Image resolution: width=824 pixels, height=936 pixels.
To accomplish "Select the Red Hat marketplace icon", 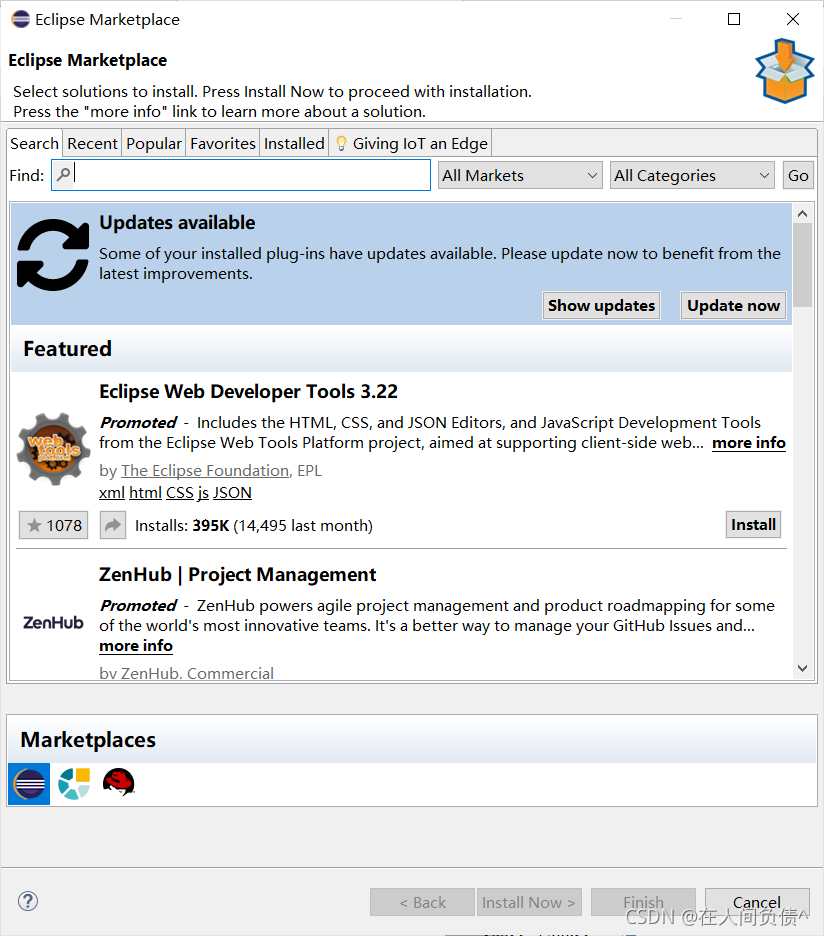I will (118, 783).
